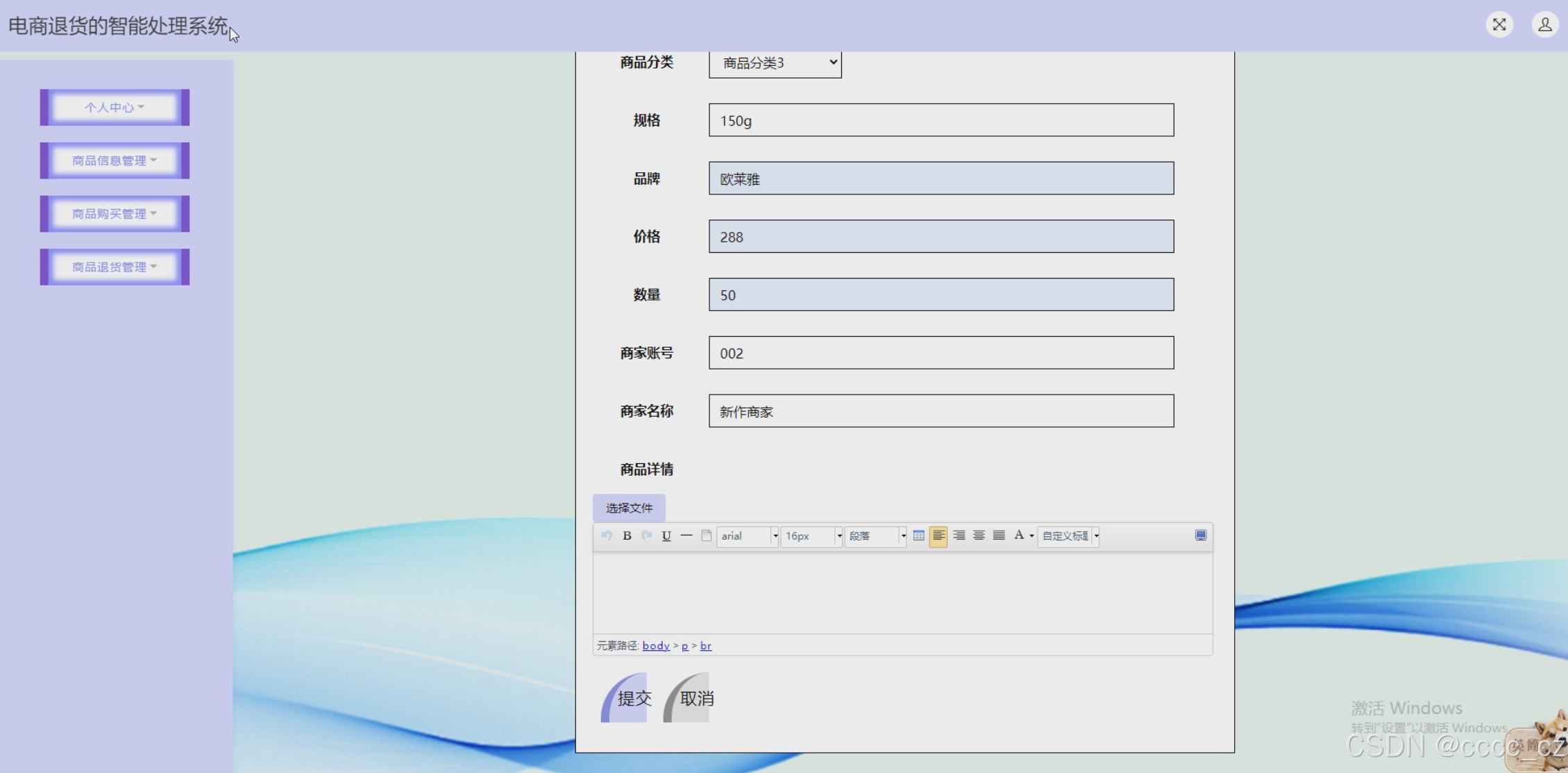The width and height of the screenshot is (1568, 773).
Task: Insert a table in editor
Action: [918, 535]
